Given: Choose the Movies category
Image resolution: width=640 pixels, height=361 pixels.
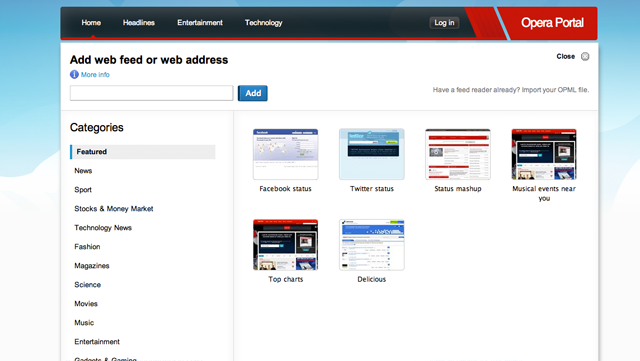Looking at the screenshot, I should pyautogui.click(x=86, y=304).
